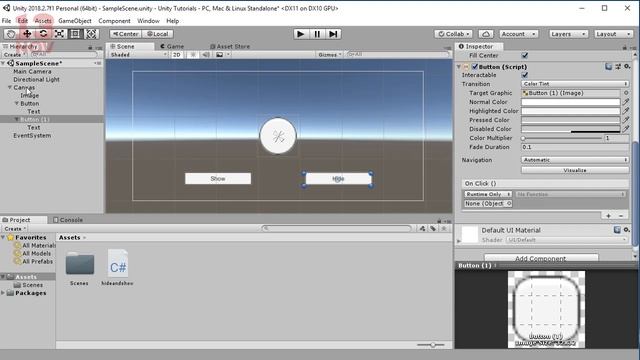Image resolution: width=640 pixels, height=360 pixels.
Task: Toggle Fill Center checkbox
Action: coord(525,55)
